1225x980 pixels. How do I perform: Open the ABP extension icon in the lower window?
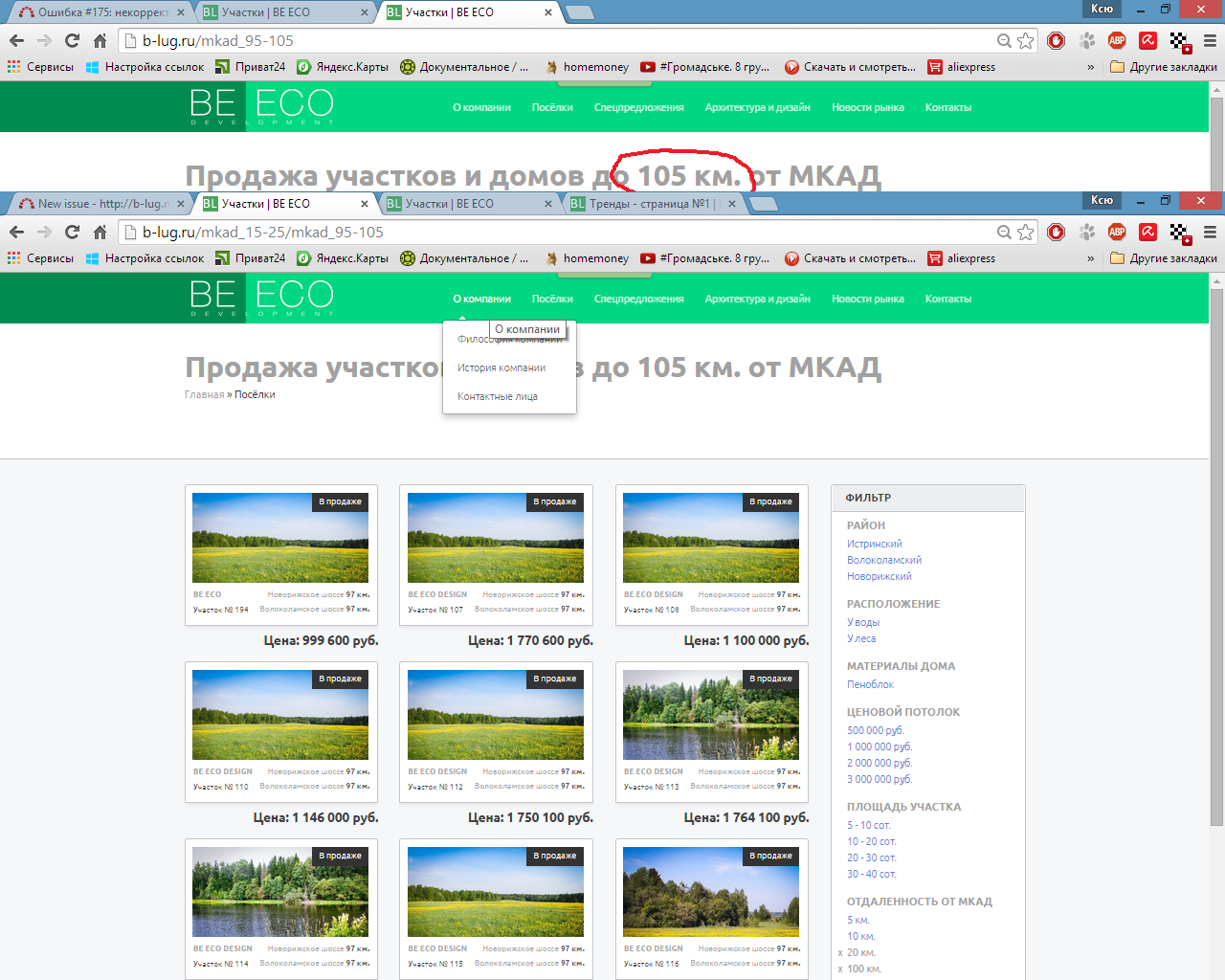click(x=1117, y=233)
